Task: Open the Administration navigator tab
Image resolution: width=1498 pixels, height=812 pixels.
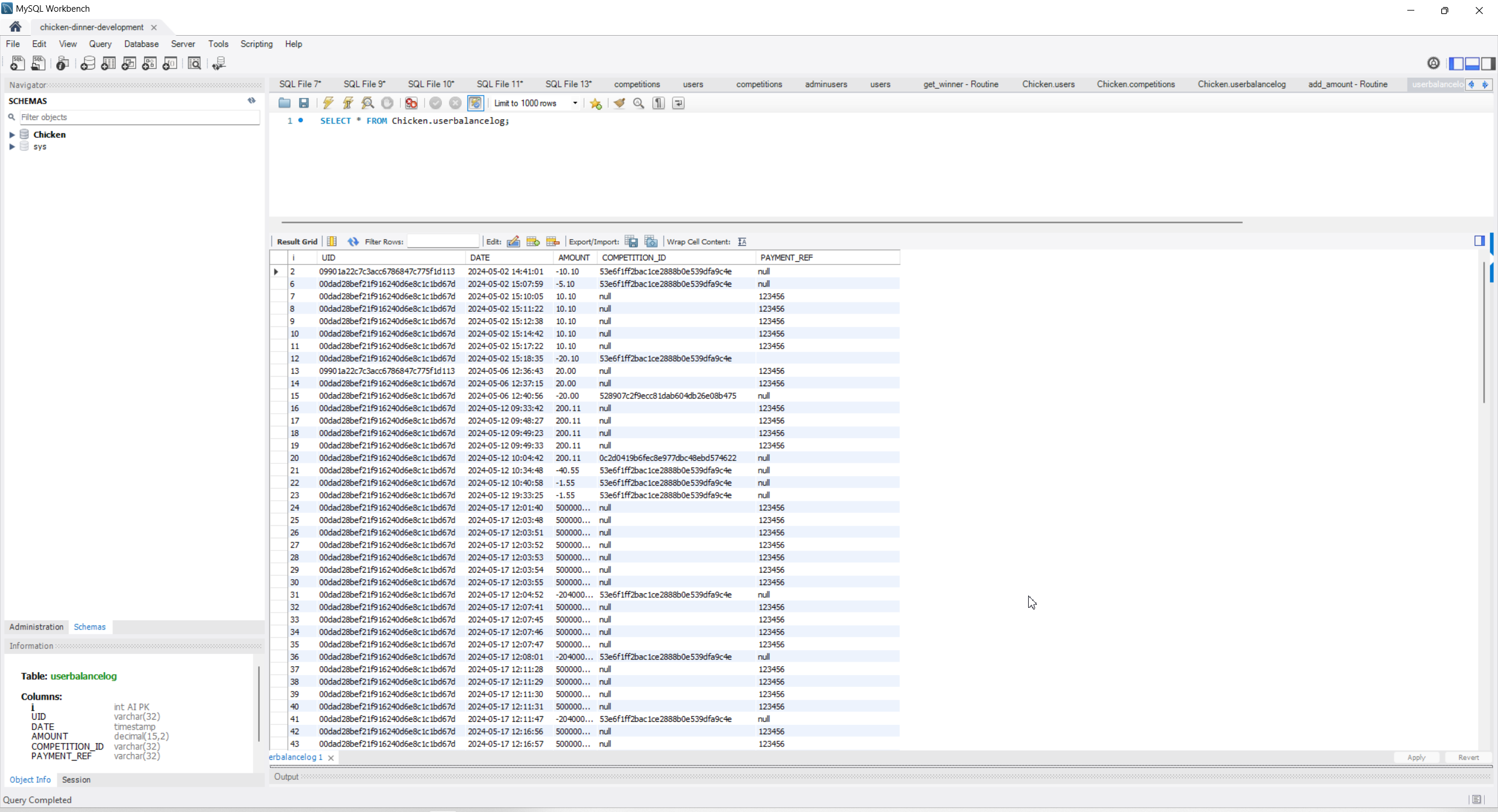Action: [x=36, y=627]
